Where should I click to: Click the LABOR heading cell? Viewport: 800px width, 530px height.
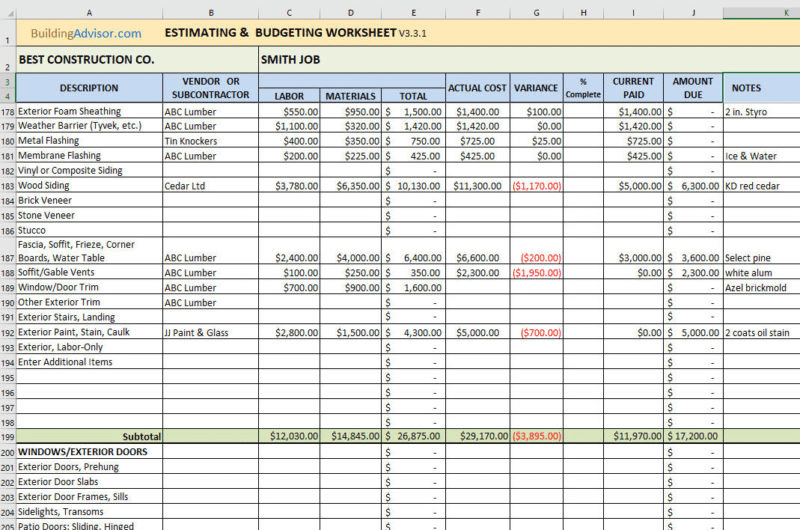(289, 95)
